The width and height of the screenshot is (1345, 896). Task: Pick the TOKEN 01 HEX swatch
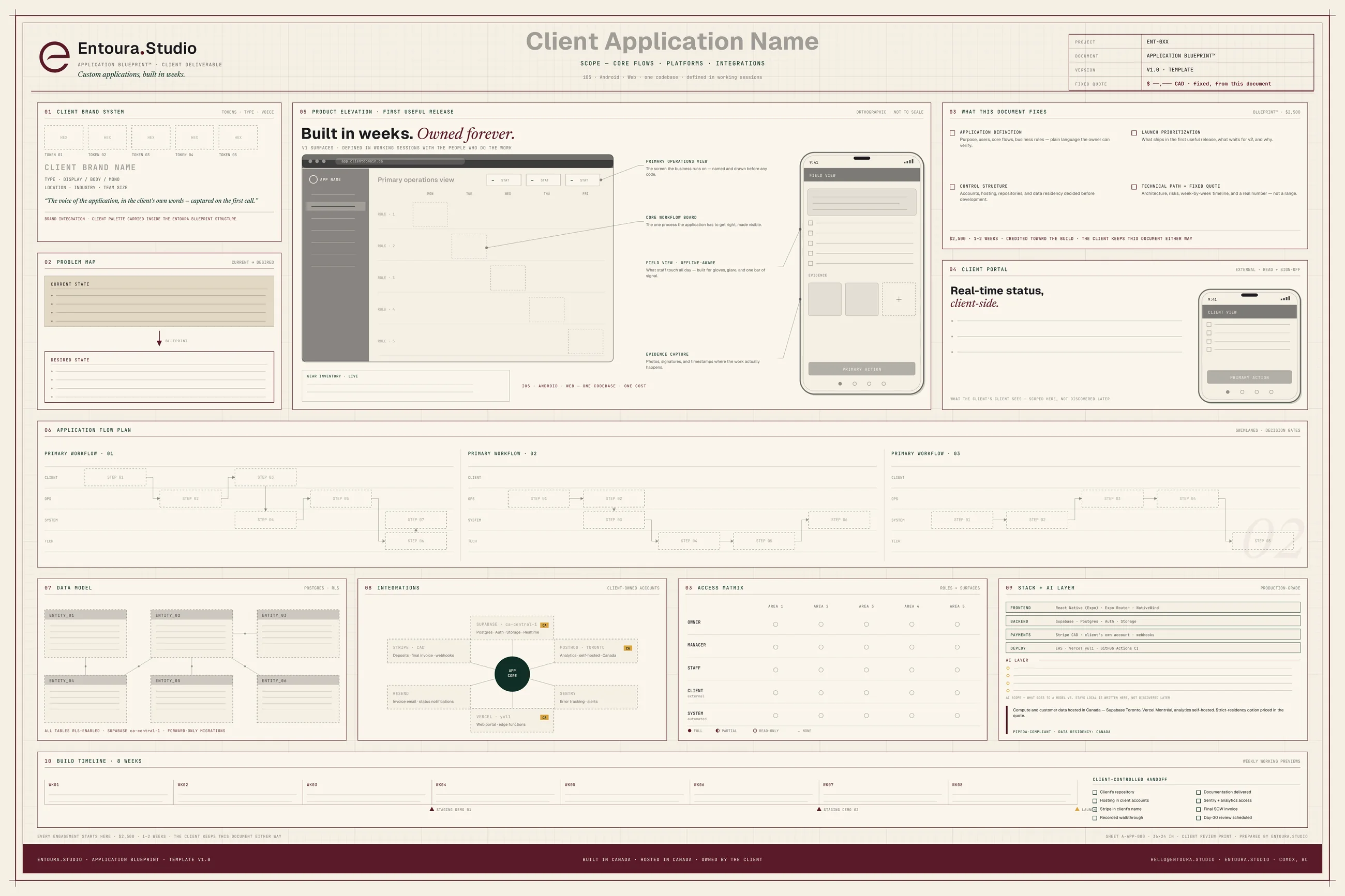64,138
